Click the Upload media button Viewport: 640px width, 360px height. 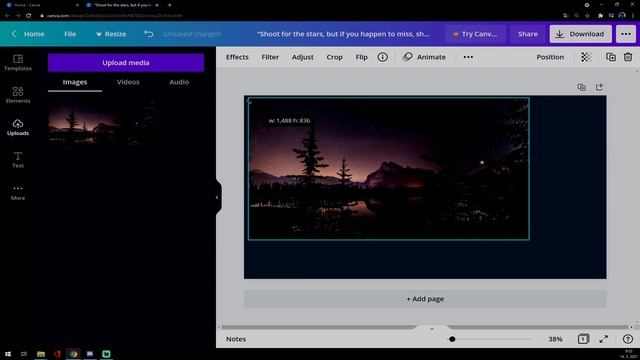click(x=126, y=63)
